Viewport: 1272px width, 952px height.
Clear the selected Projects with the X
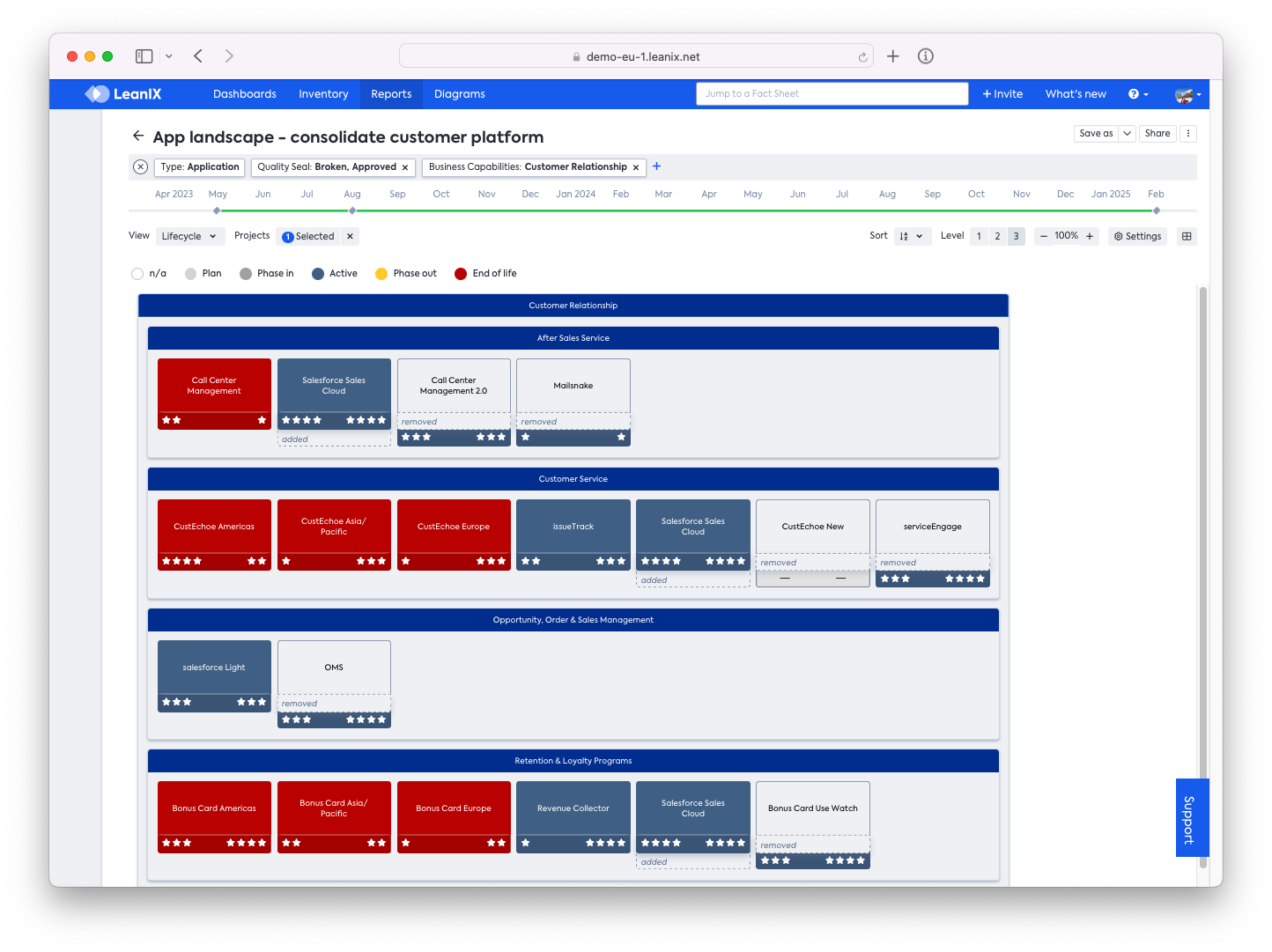[x=350, y=236]
